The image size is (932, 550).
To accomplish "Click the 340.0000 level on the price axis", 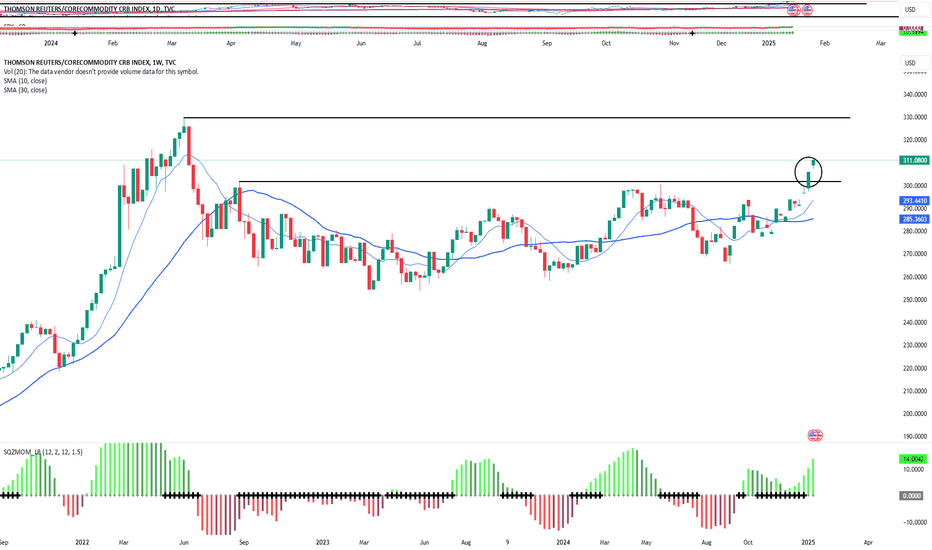I will [915, 94].
